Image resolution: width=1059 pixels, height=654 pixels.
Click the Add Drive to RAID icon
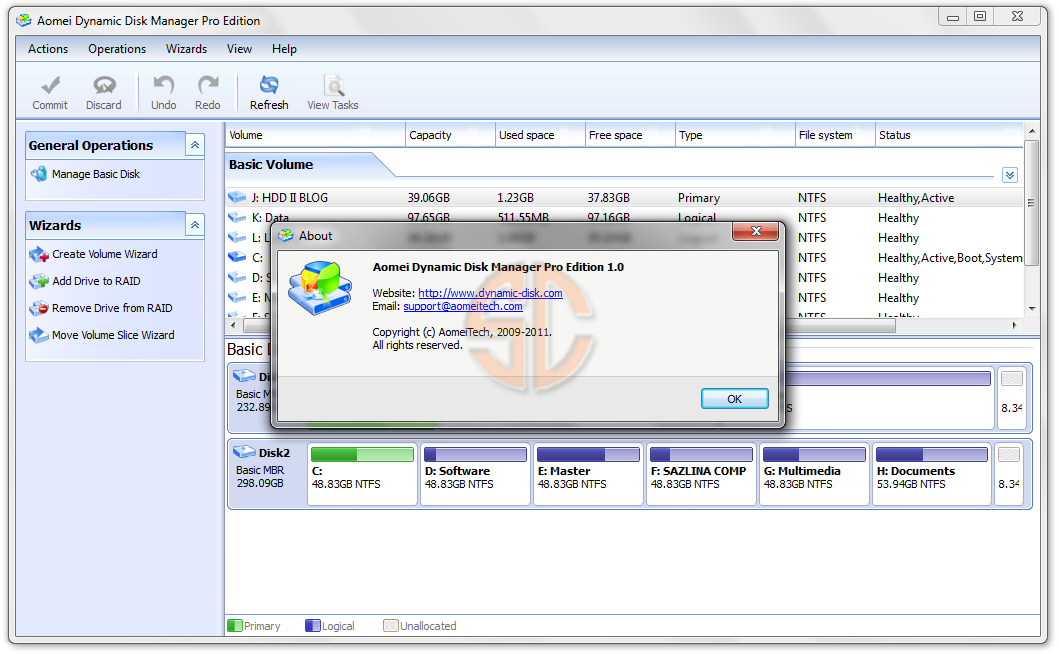(x=39, y=281)
